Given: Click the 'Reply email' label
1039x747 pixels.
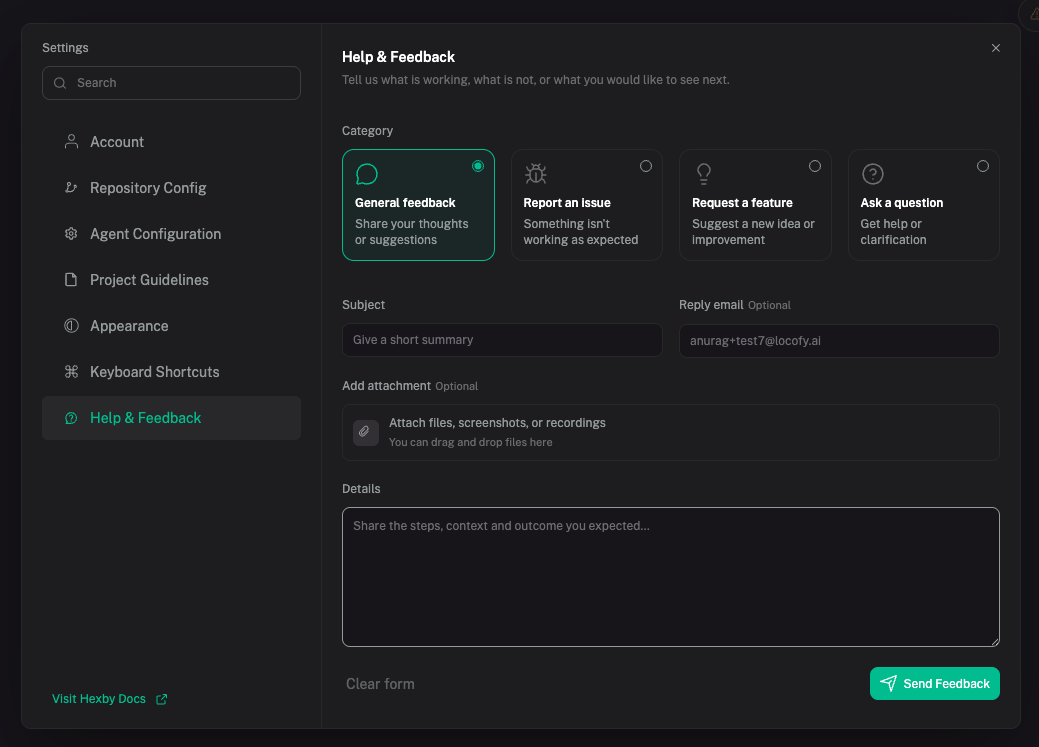Looking at the screenshot, I should (711, 305).
